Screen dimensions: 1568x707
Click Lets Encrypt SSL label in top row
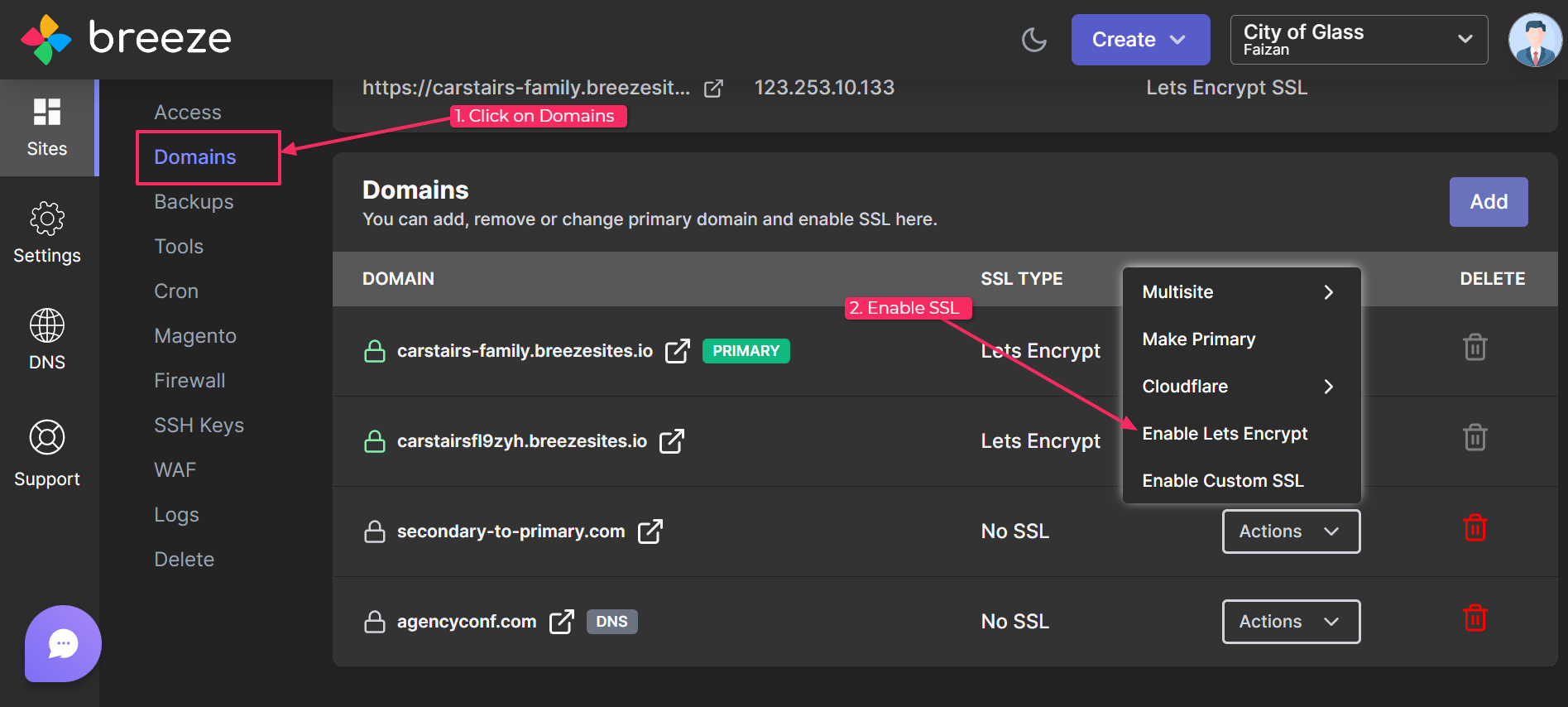pos(1226,88)
